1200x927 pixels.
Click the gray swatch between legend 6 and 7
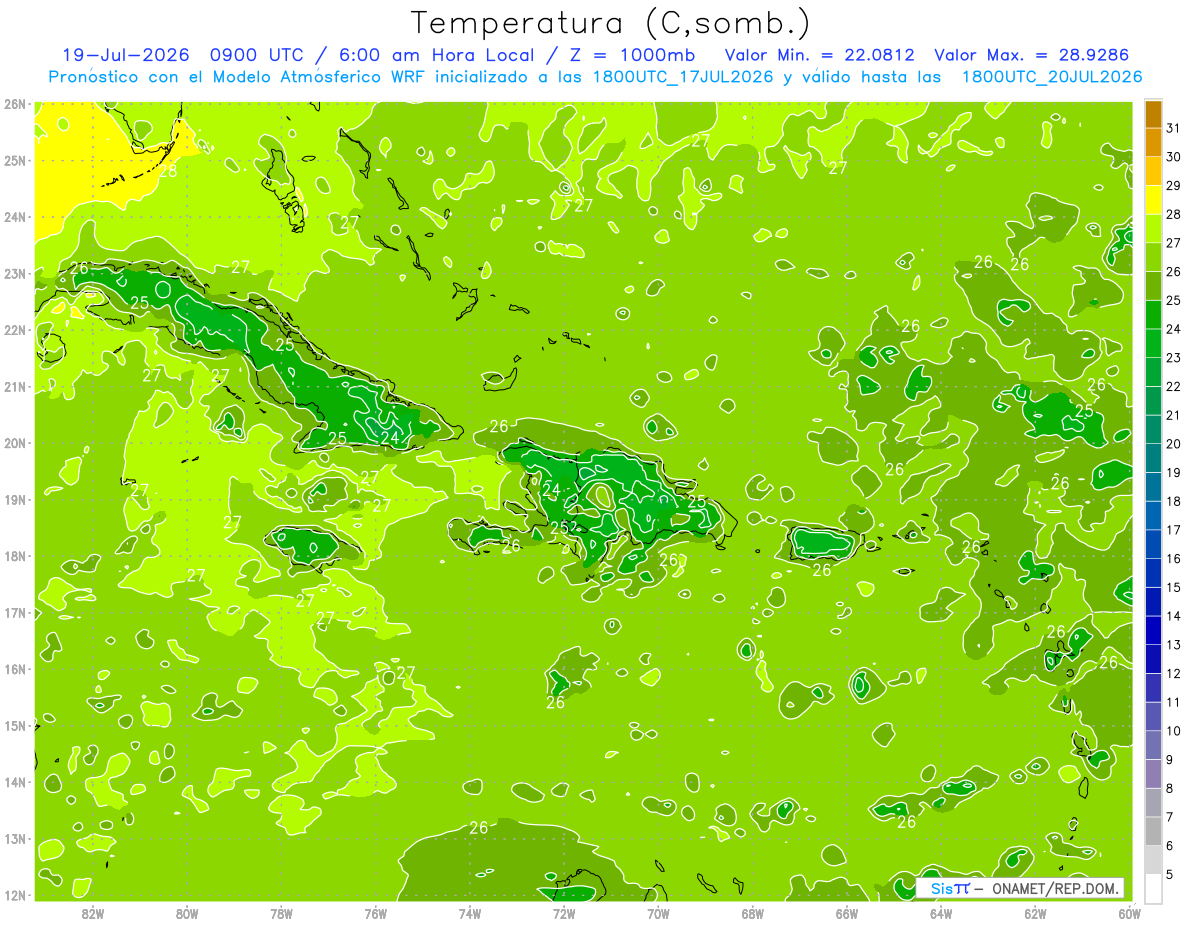point(1153,831)
